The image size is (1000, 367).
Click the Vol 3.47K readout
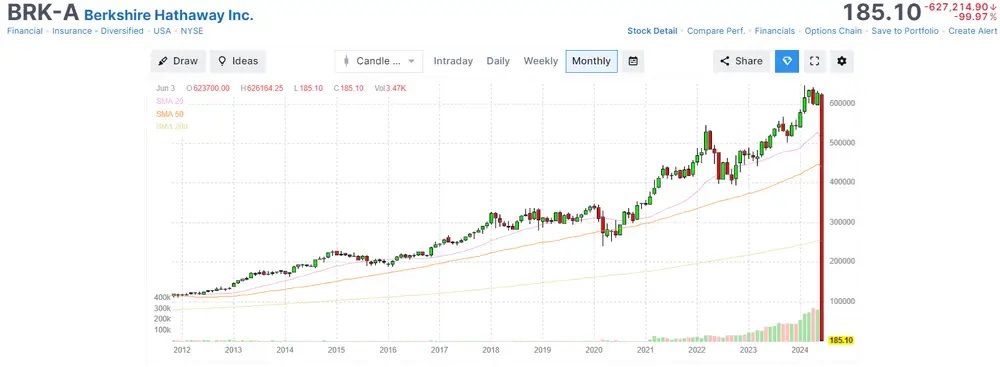pos(390,88)
